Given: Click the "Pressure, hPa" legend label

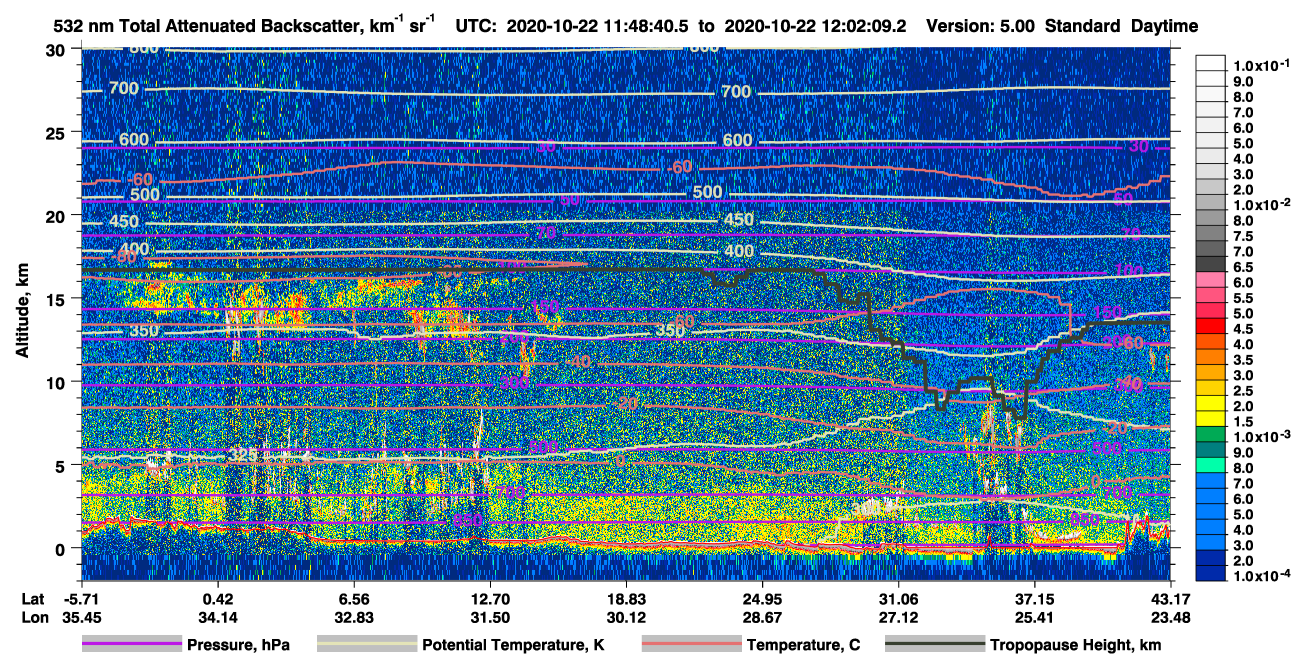Looking at the screenshot, I should click(x=238, y=646).
